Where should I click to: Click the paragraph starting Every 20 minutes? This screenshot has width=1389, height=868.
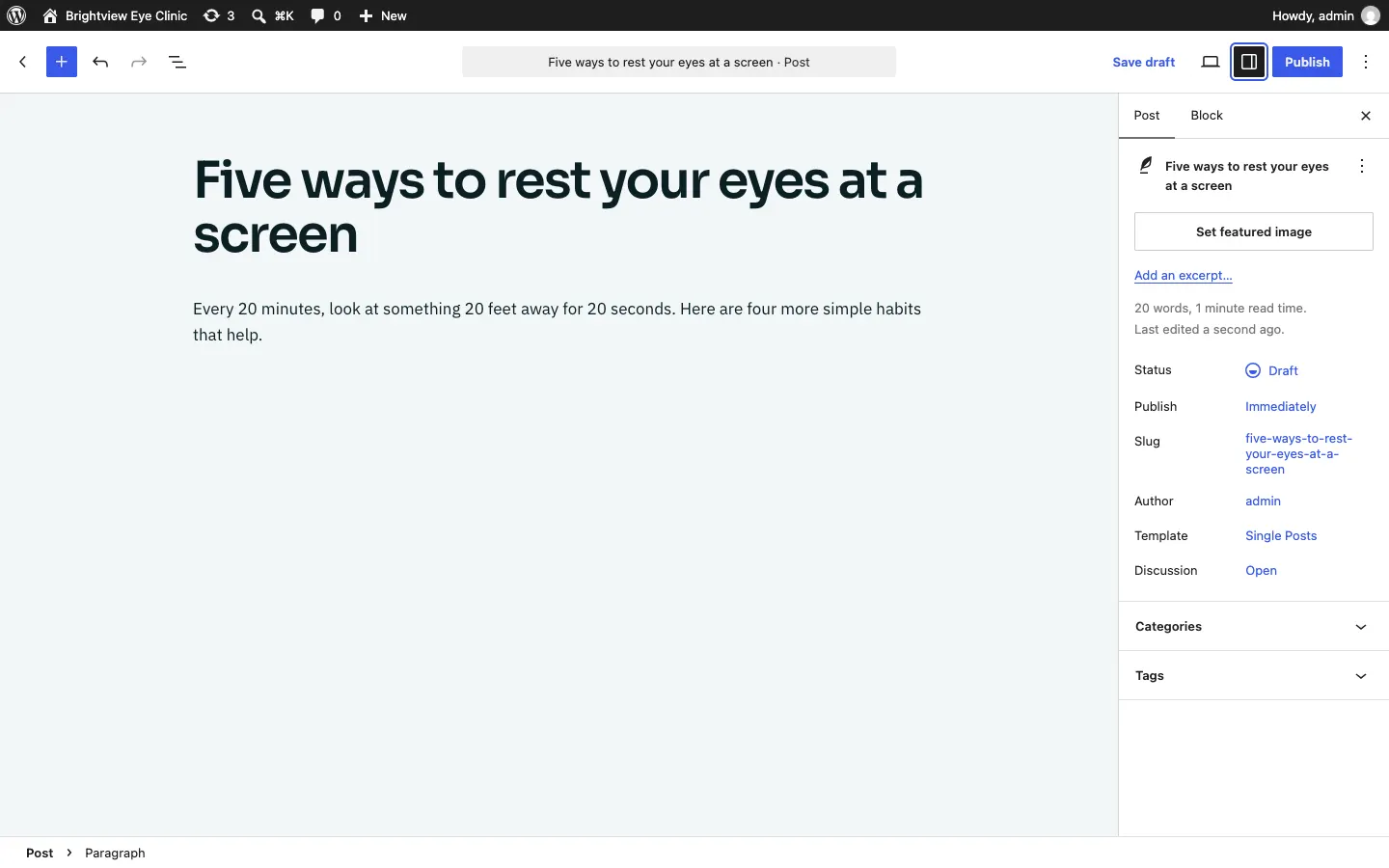point(559,322)
